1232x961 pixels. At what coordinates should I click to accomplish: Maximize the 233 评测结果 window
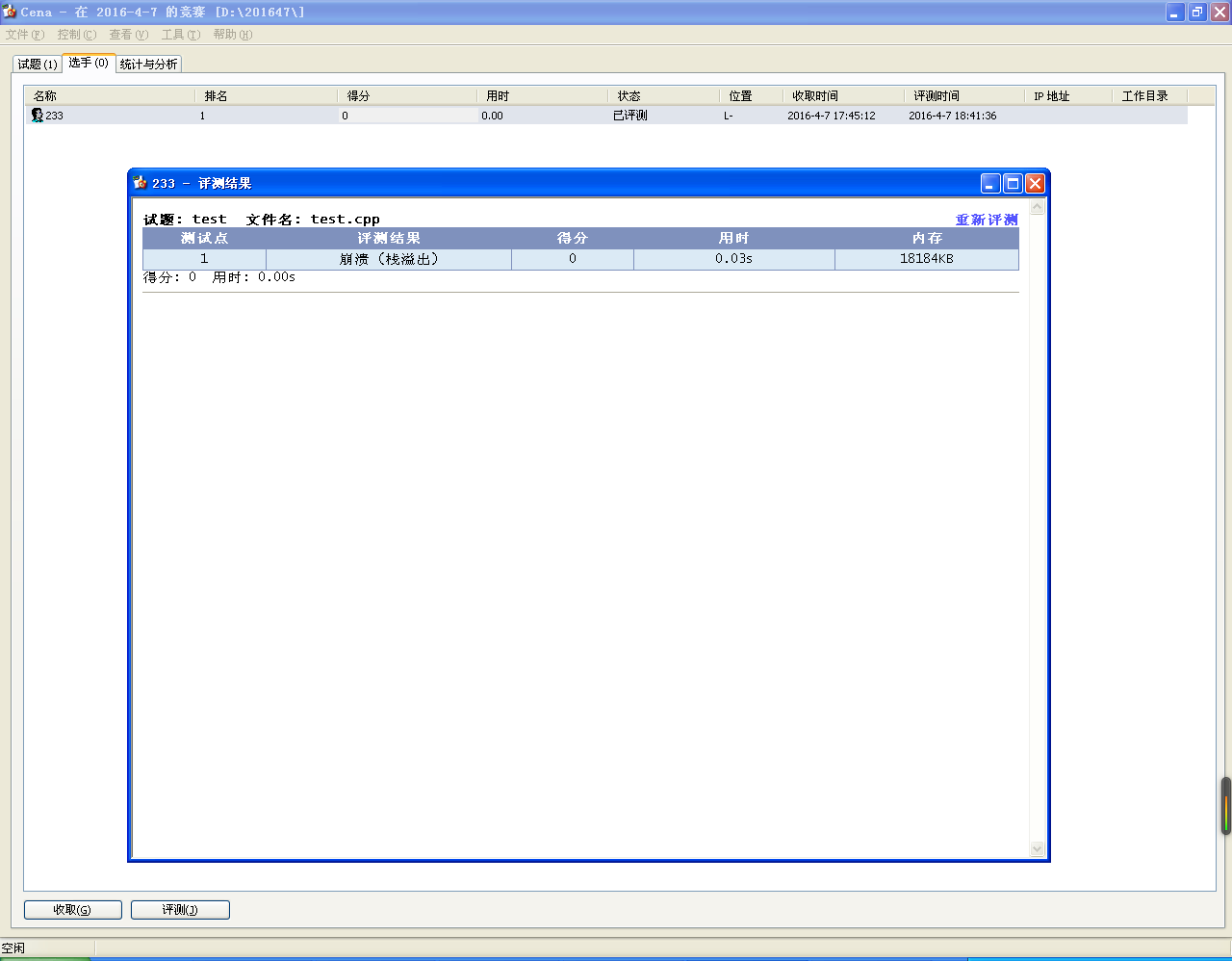pyautogui.click(x=1013, y=183)
